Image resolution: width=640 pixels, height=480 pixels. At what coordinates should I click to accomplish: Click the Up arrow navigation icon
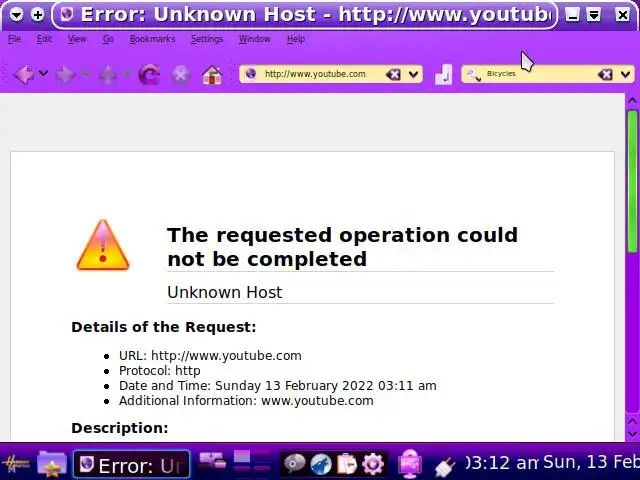click(x=108, y=75)
